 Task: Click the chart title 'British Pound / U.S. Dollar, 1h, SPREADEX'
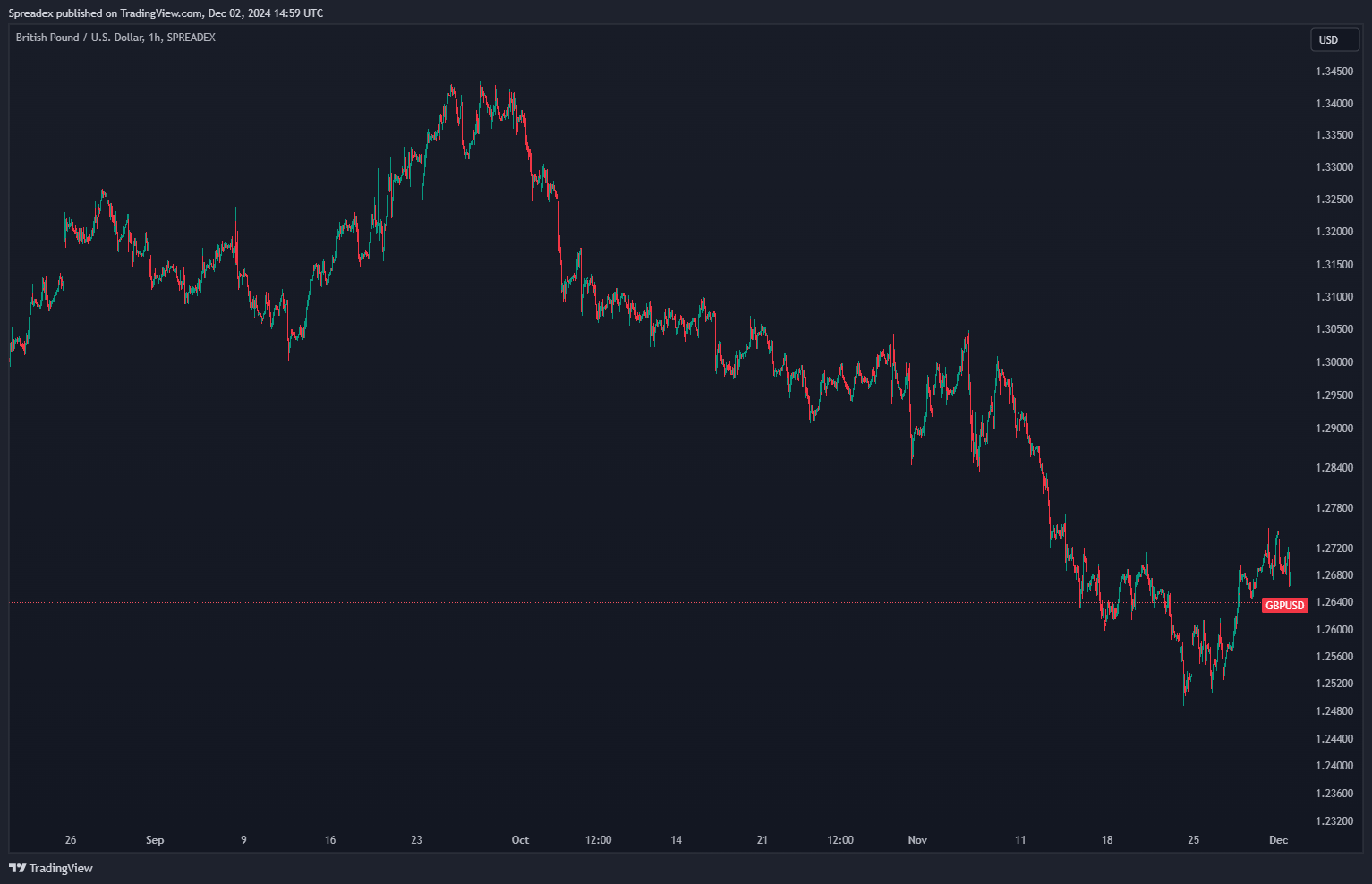115,38
